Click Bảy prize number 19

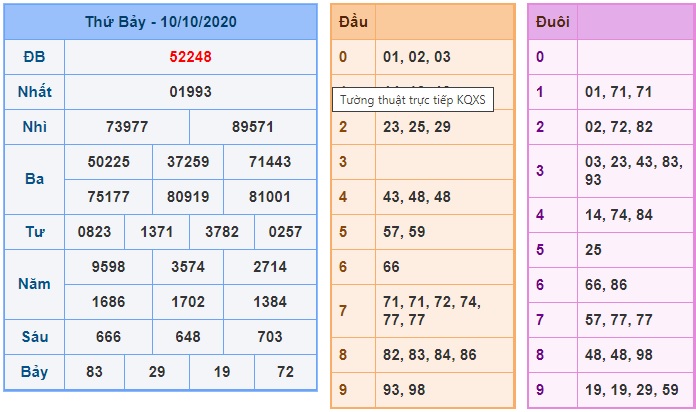222,372
